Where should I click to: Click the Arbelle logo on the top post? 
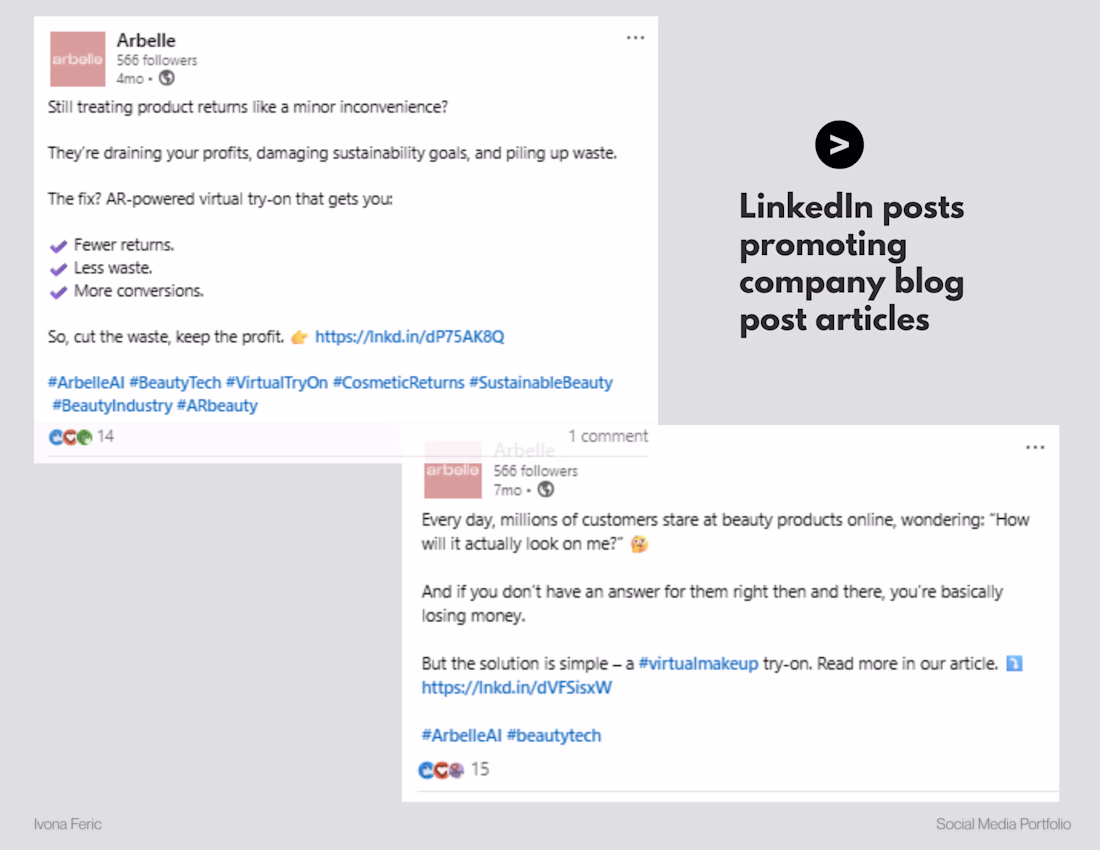coord(78,59)
